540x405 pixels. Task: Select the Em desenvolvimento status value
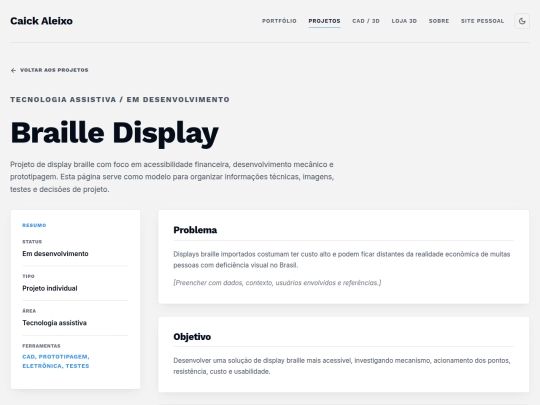click(x=55, y=254)
